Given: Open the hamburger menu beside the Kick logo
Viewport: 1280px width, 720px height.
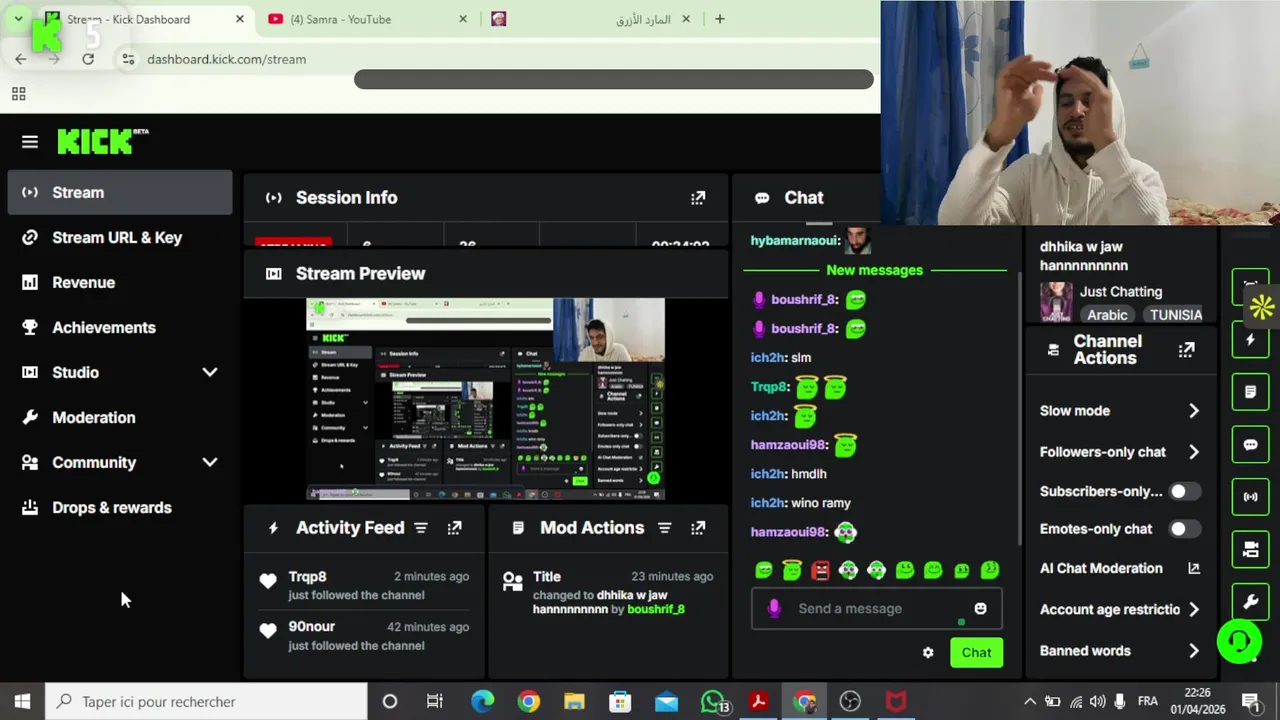Looking at the screenshot, I should [30, 142].
